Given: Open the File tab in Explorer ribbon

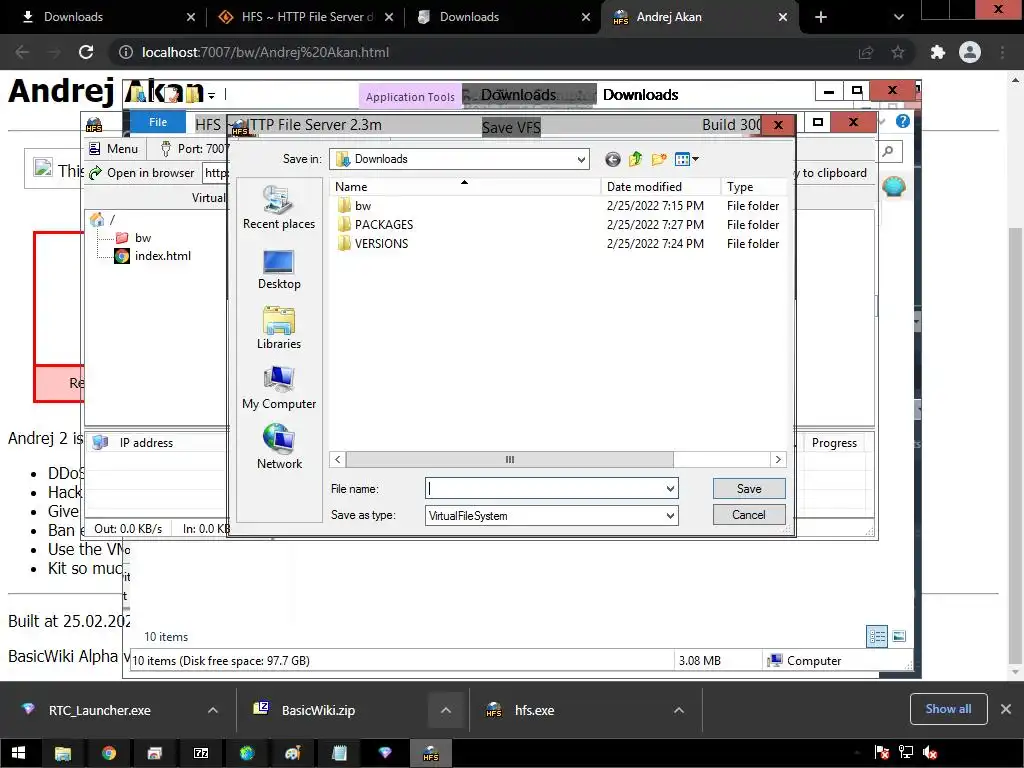Looking at the screenshot, I should point(158,122).
